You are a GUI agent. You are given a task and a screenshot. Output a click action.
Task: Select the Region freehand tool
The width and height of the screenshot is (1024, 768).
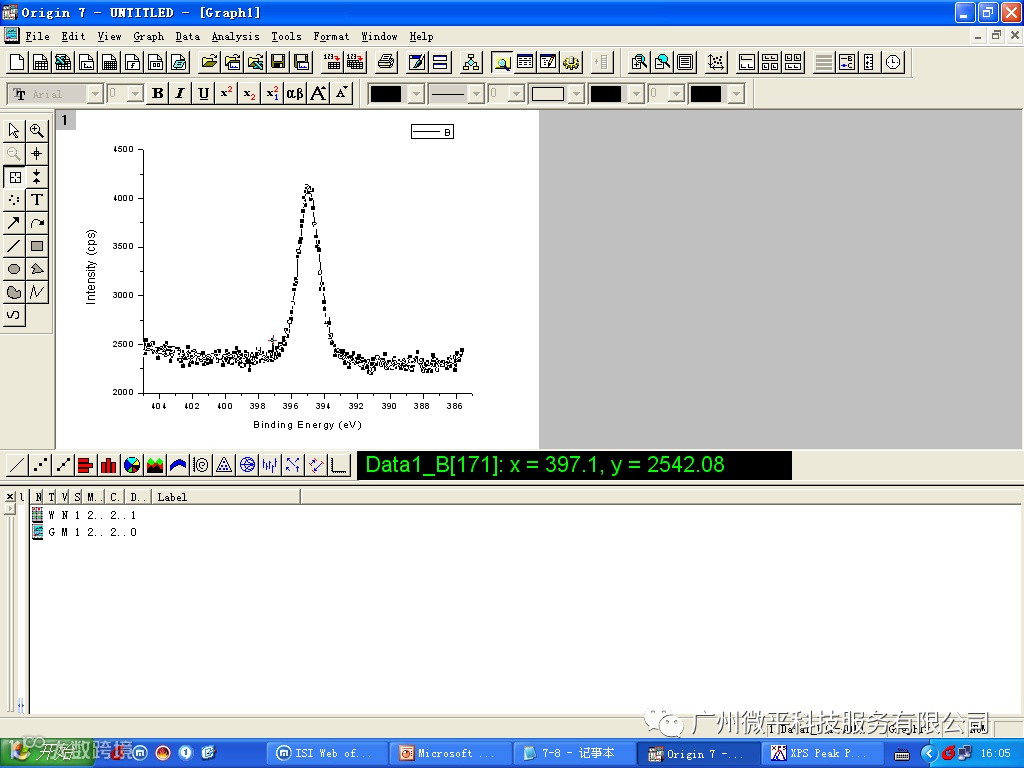(14, 292)
